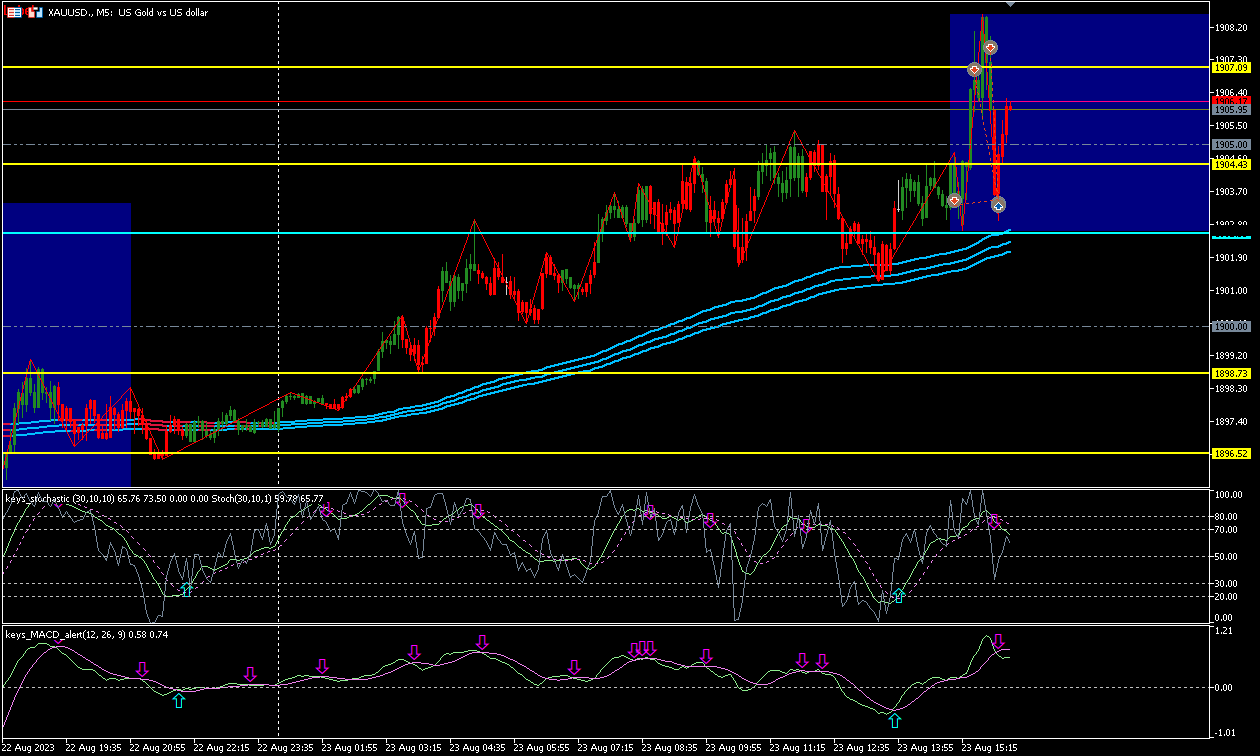
Task: Click the last magenta down arrow in MACD panel
Action: point(998,642)
